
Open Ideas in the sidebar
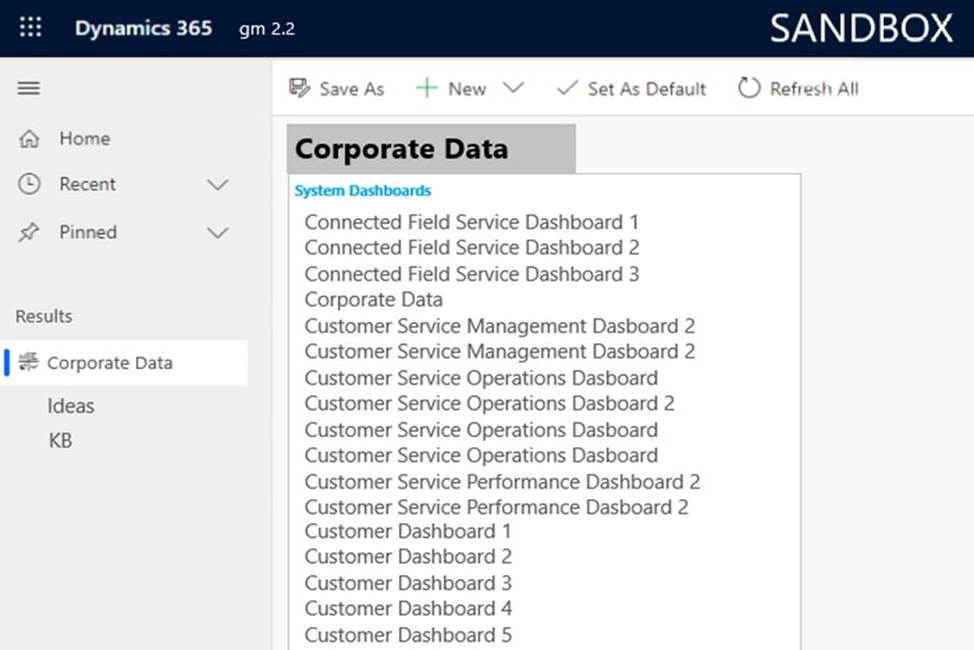click(x=71, y=406)
